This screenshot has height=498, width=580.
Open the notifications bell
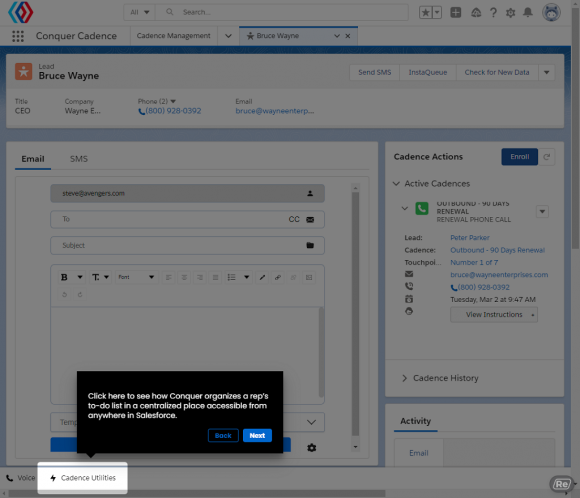coord(528,12)
